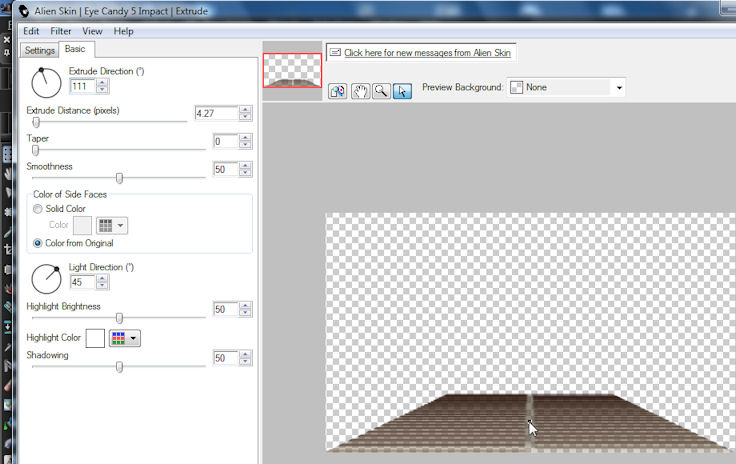Click the message envelope icon

(335, 53)
